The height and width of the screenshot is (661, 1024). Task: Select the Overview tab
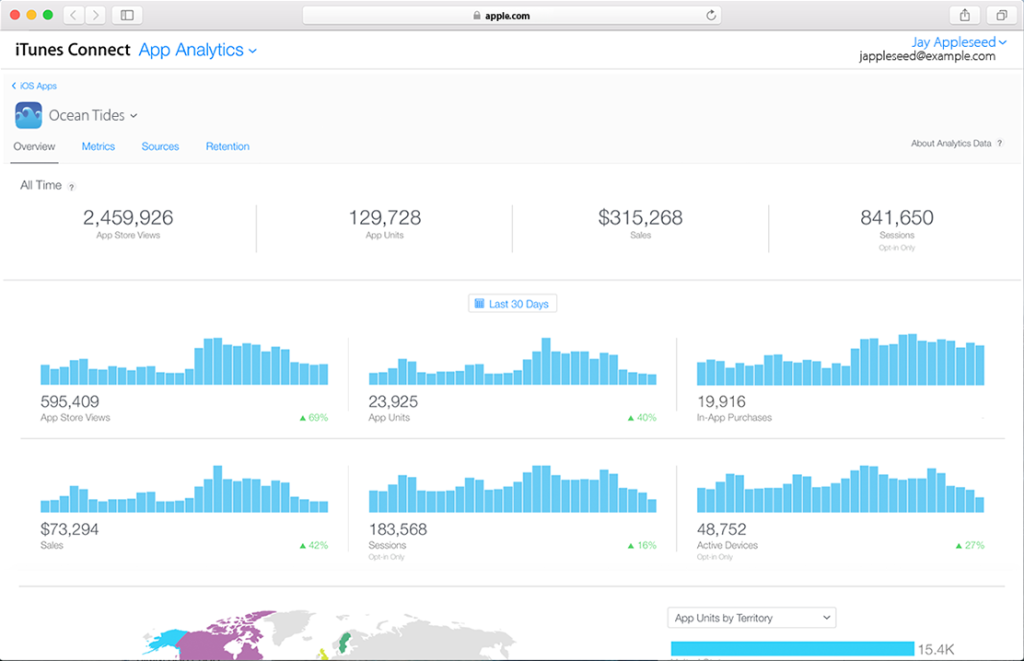tap(35, 146)
